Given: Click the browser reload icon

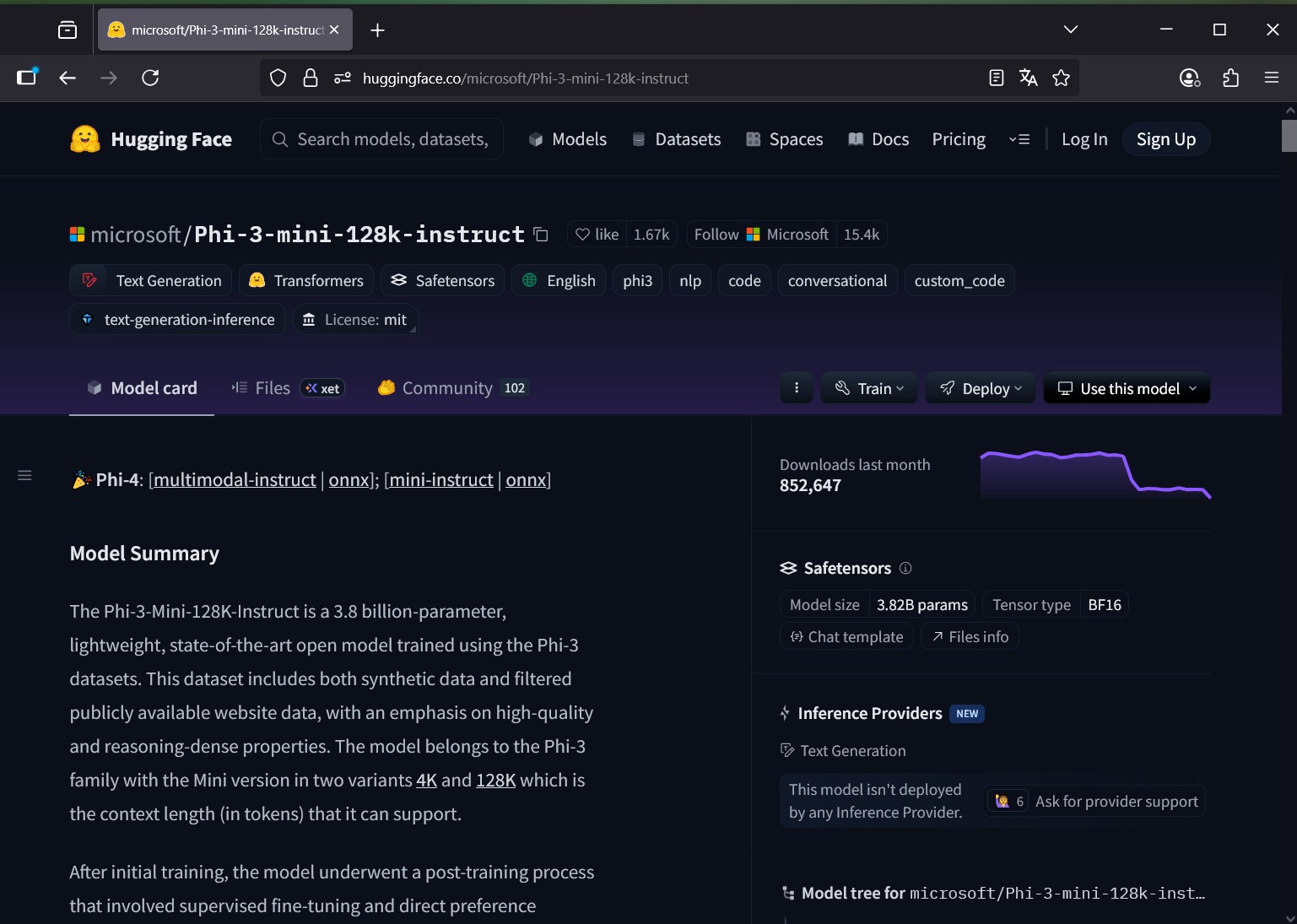Looking at the screenshot, I should pyautogui.click(x=150, y=78).
